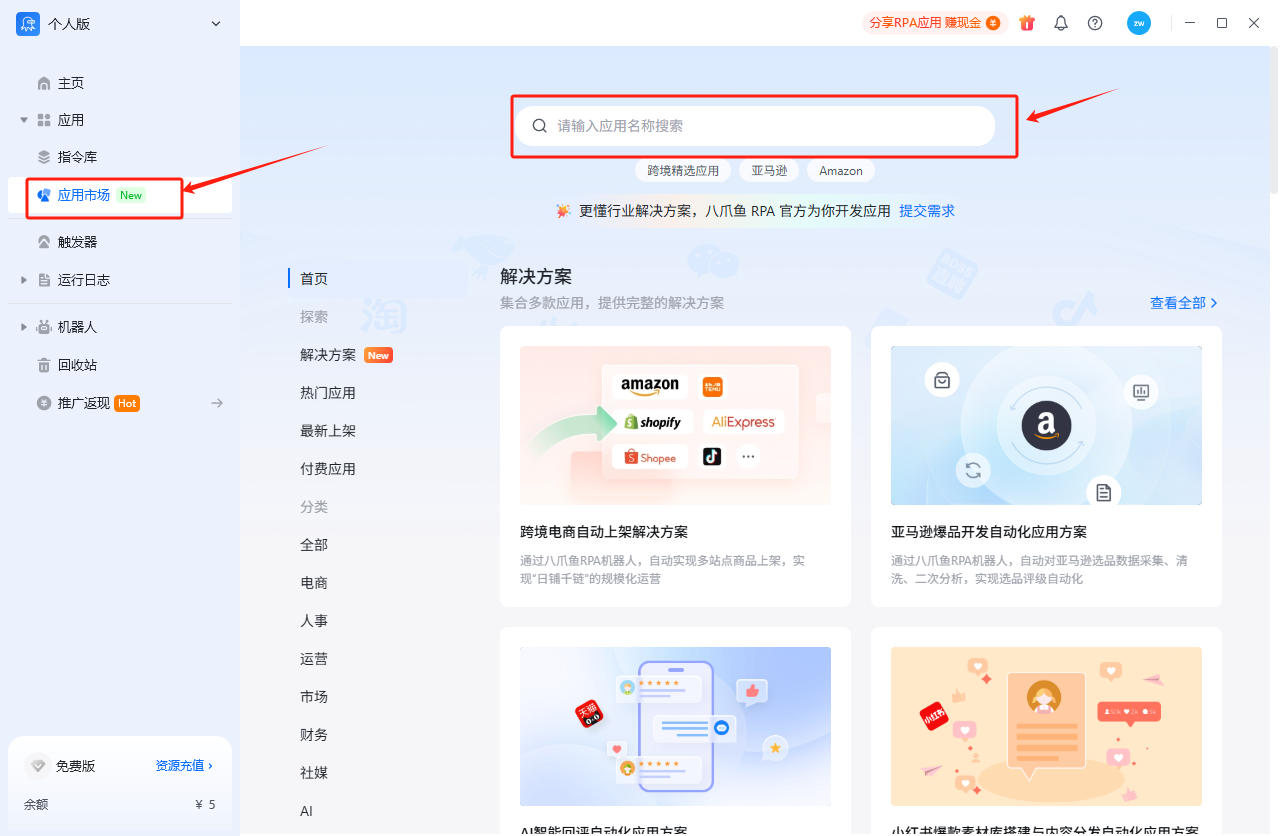Select the 财务 category
The width and height of the screenshot is (1280, 836).
(x=314, y=735)
